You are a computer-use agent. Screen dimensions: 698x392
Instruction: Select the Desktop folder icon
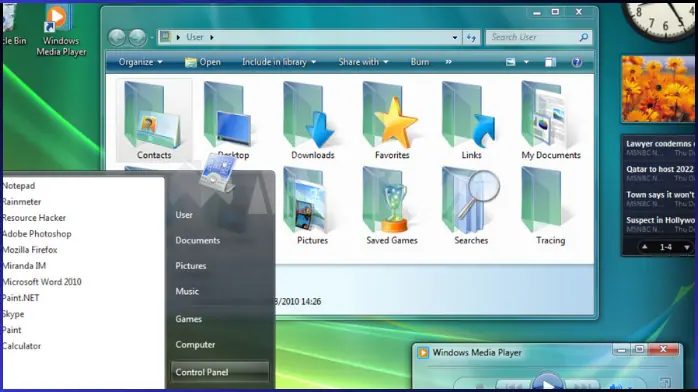(231, 115)
